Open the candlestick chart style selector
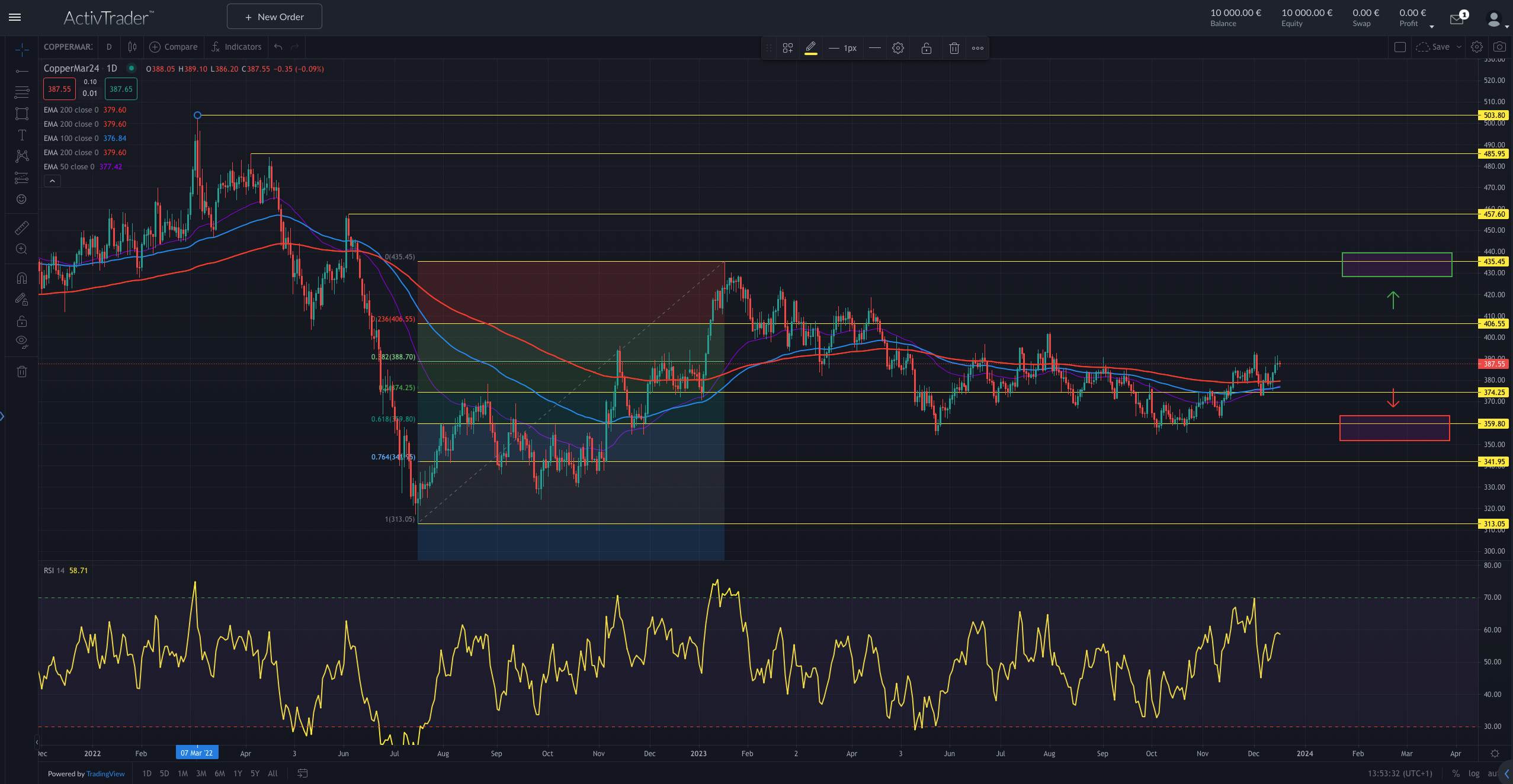 click(132, 47)
